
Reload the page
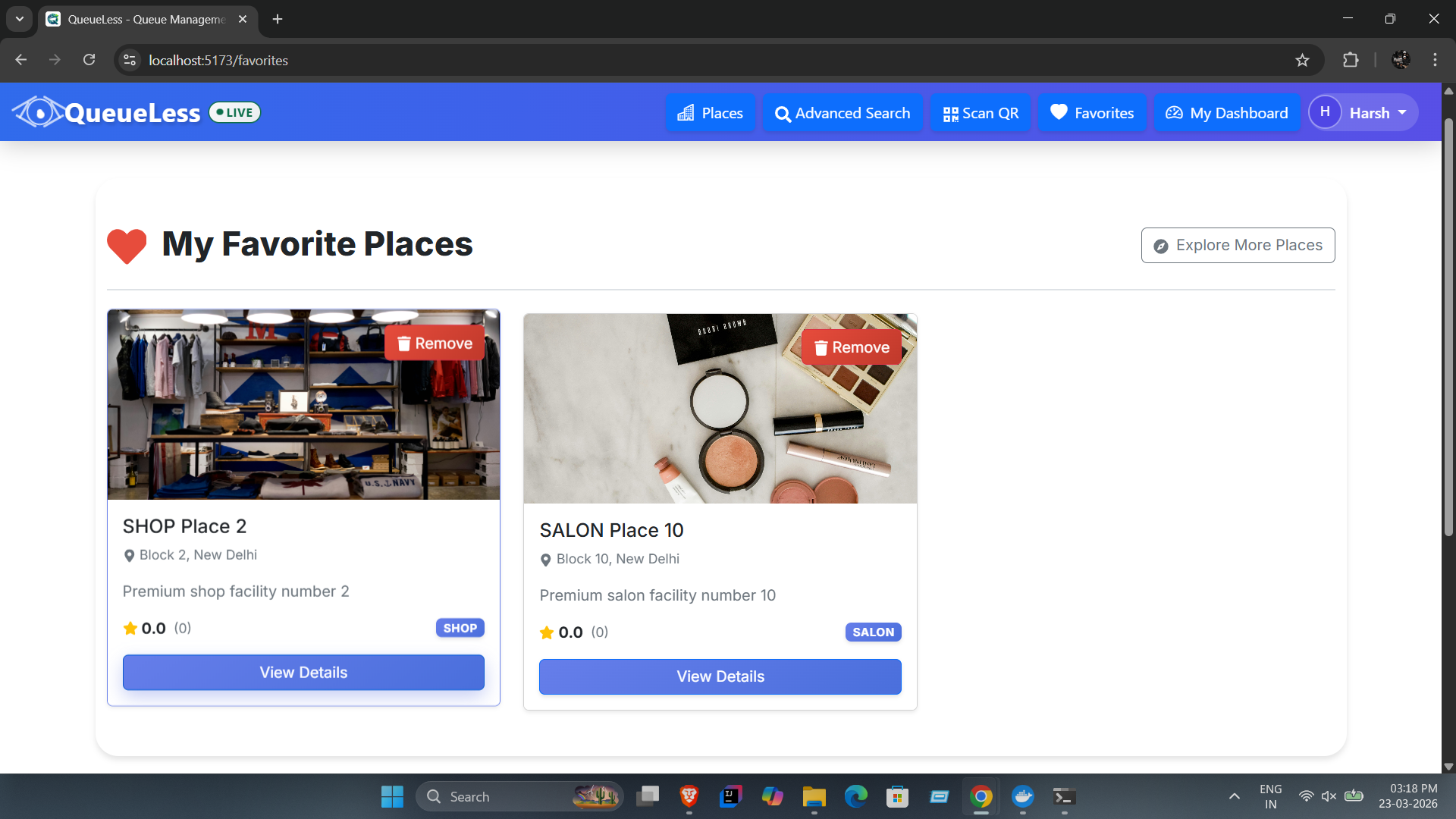pyautogui.click(x=89, y=60)
